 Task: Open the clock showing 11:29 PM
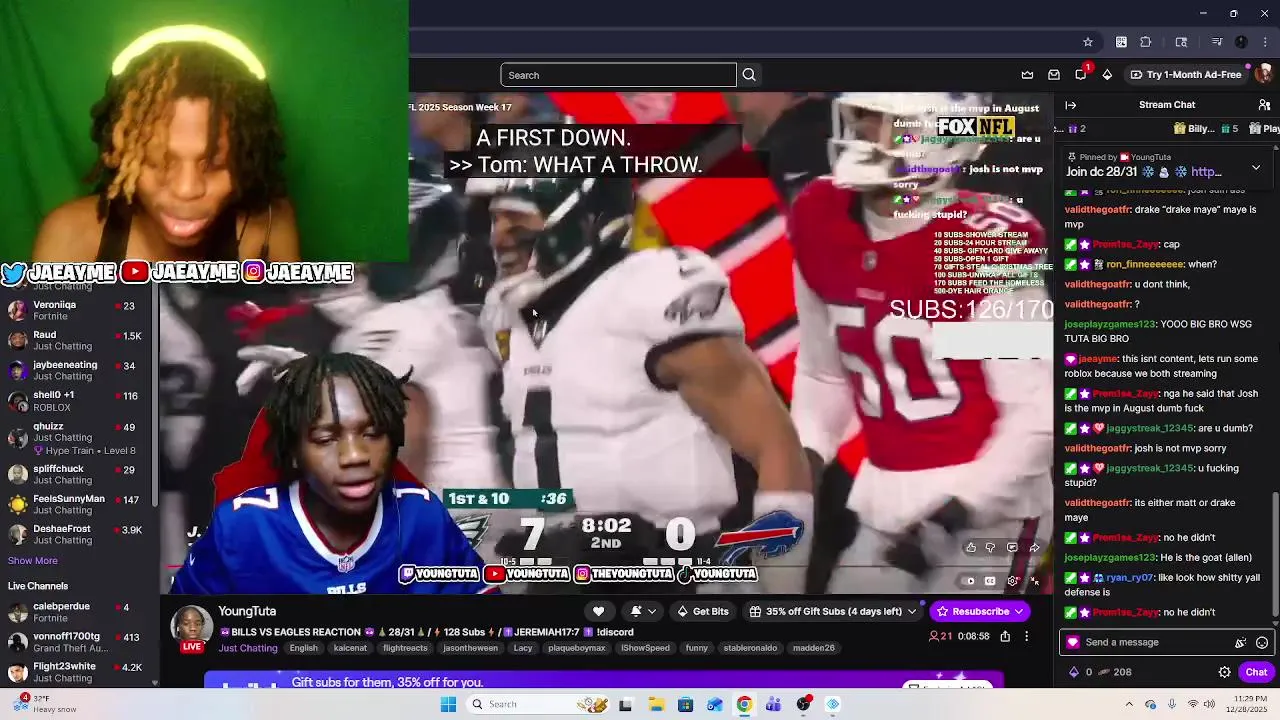click(1248, 704)
